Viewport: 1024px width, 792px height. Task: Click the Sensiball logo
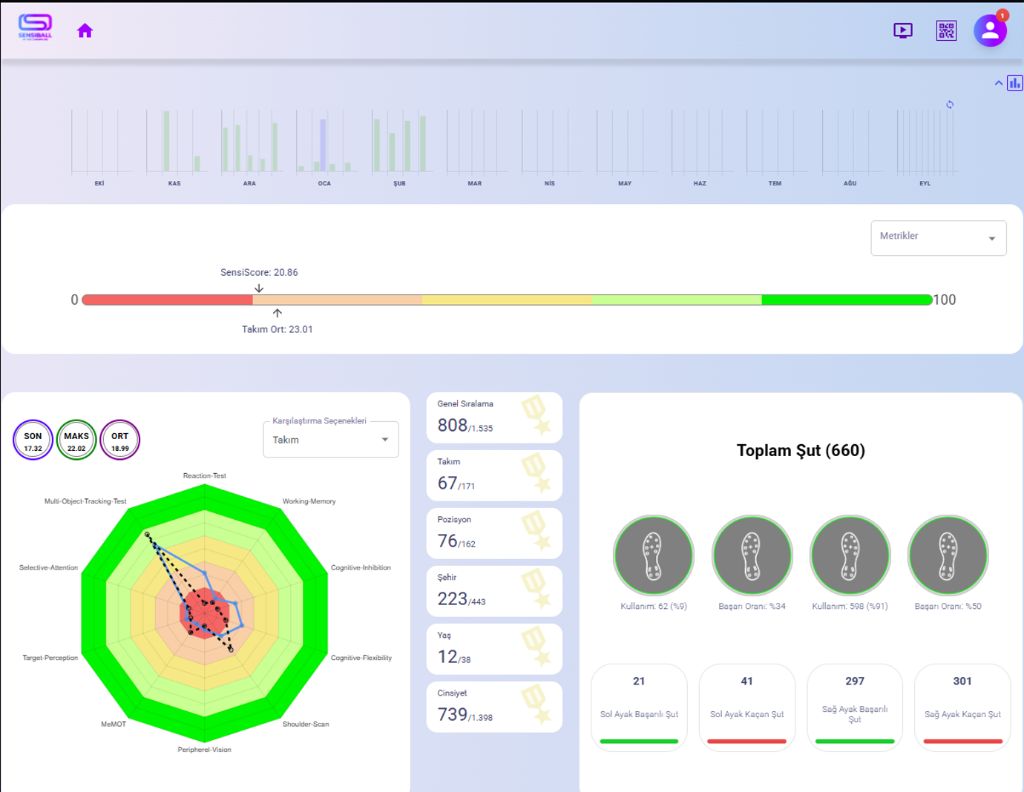(x=35, y=28)
